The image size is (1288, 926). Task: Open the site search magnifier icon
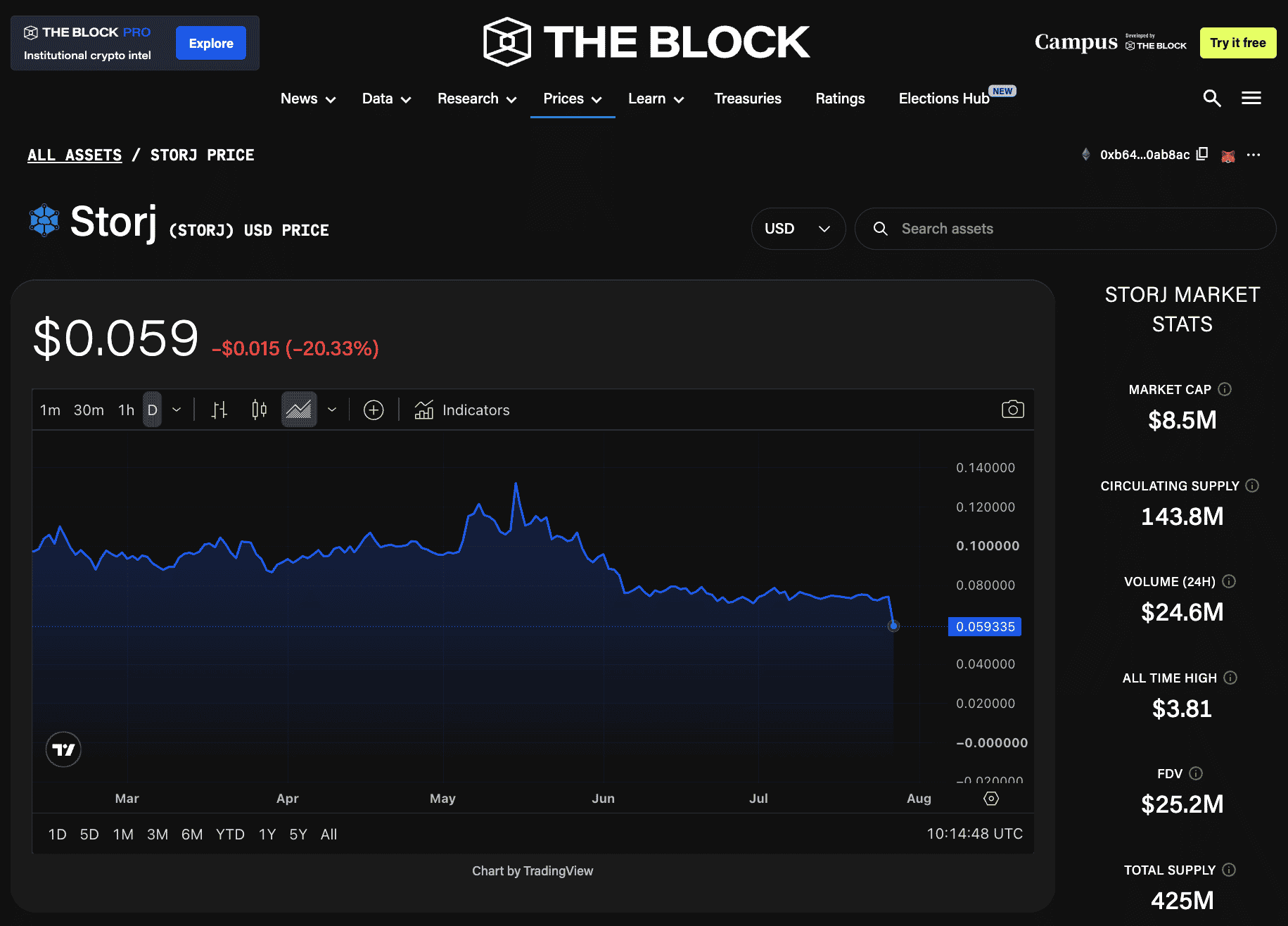1211,99
